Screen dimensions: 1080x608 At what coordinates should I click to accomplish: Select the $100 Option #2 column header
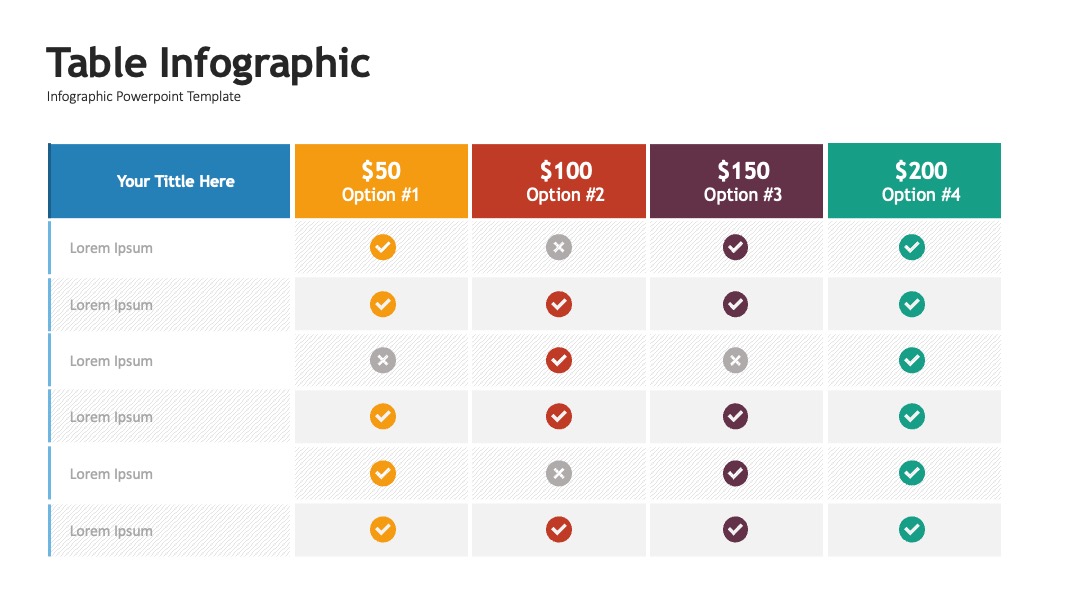559,181
